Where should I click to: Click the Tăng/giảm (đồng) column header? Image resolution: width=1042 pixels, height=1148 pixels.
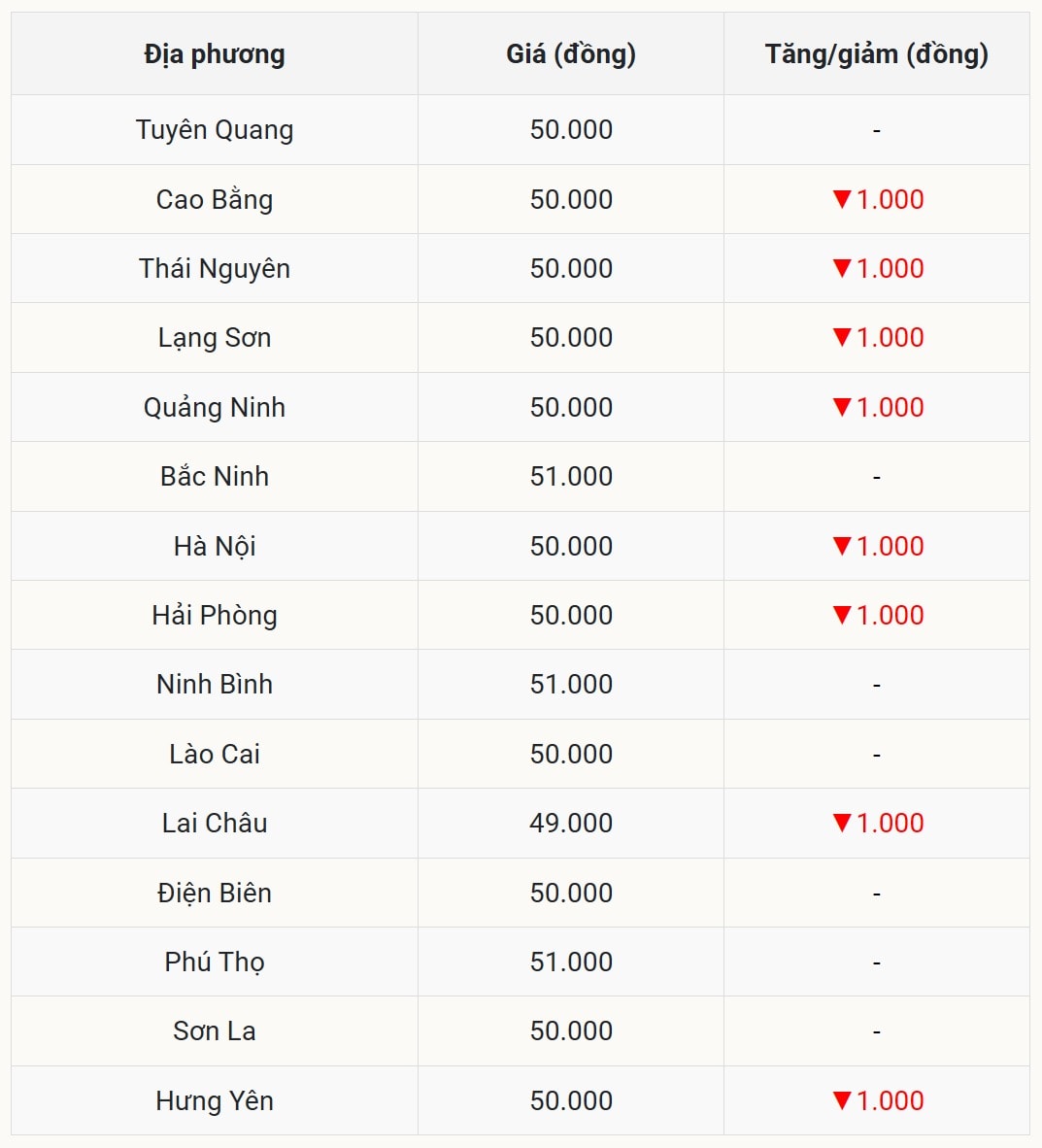click(876, 54)
